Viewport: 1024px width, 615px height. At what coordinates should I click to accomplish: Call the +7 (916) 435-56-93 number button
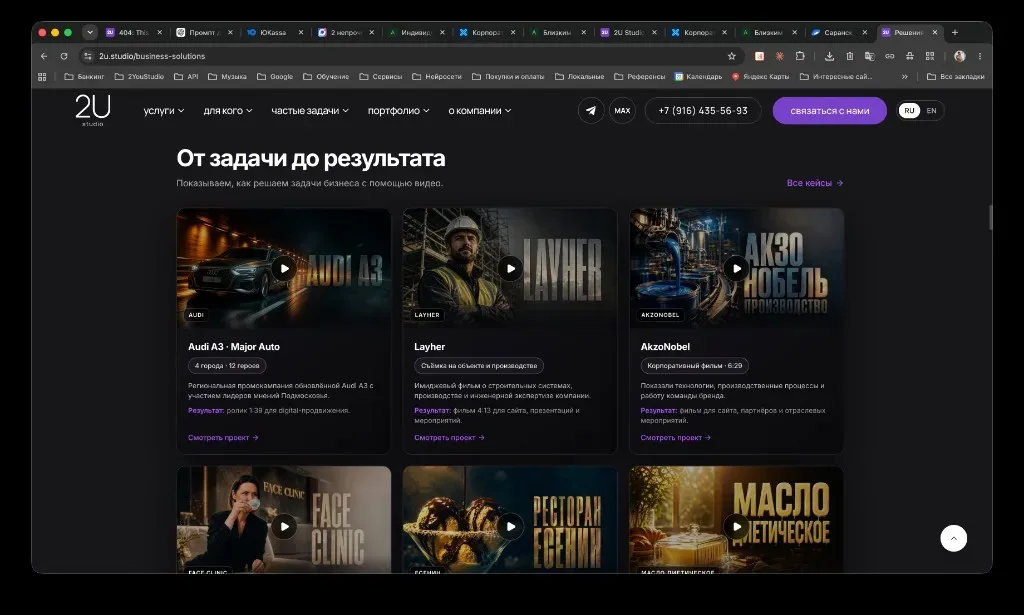(x=703, y=110)
